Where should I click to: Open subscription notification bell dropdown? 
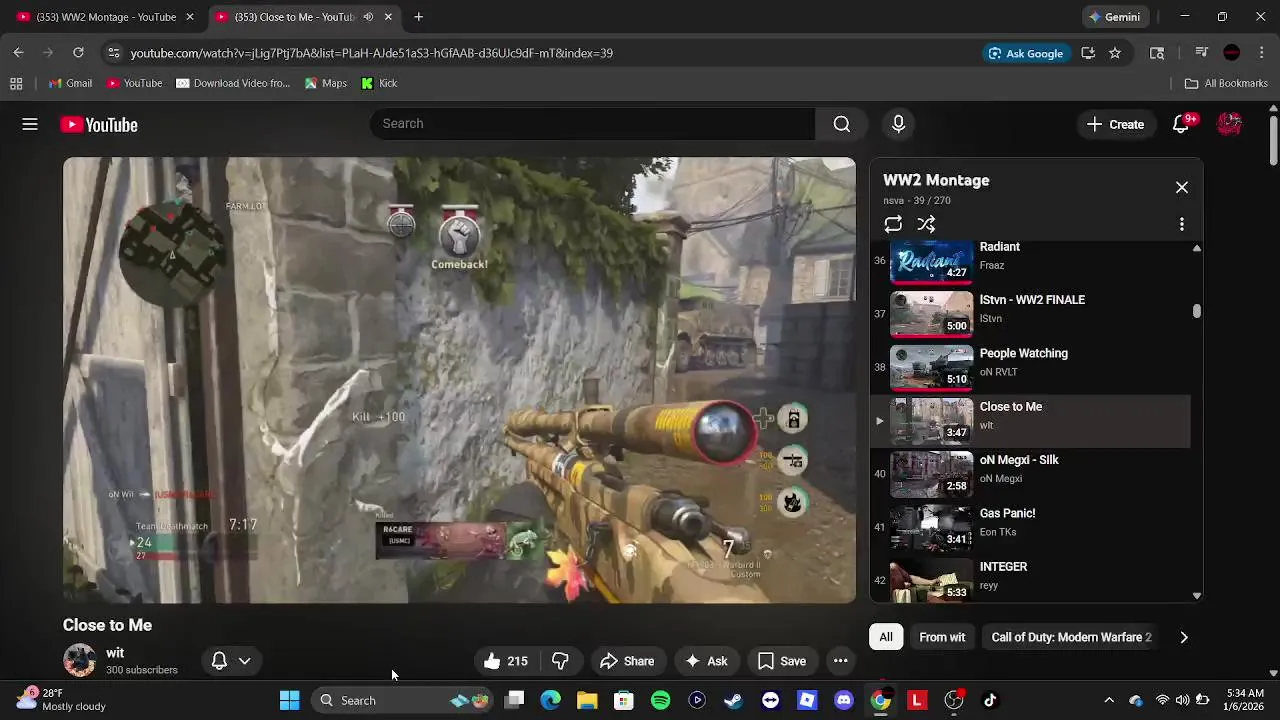point(231,661)
